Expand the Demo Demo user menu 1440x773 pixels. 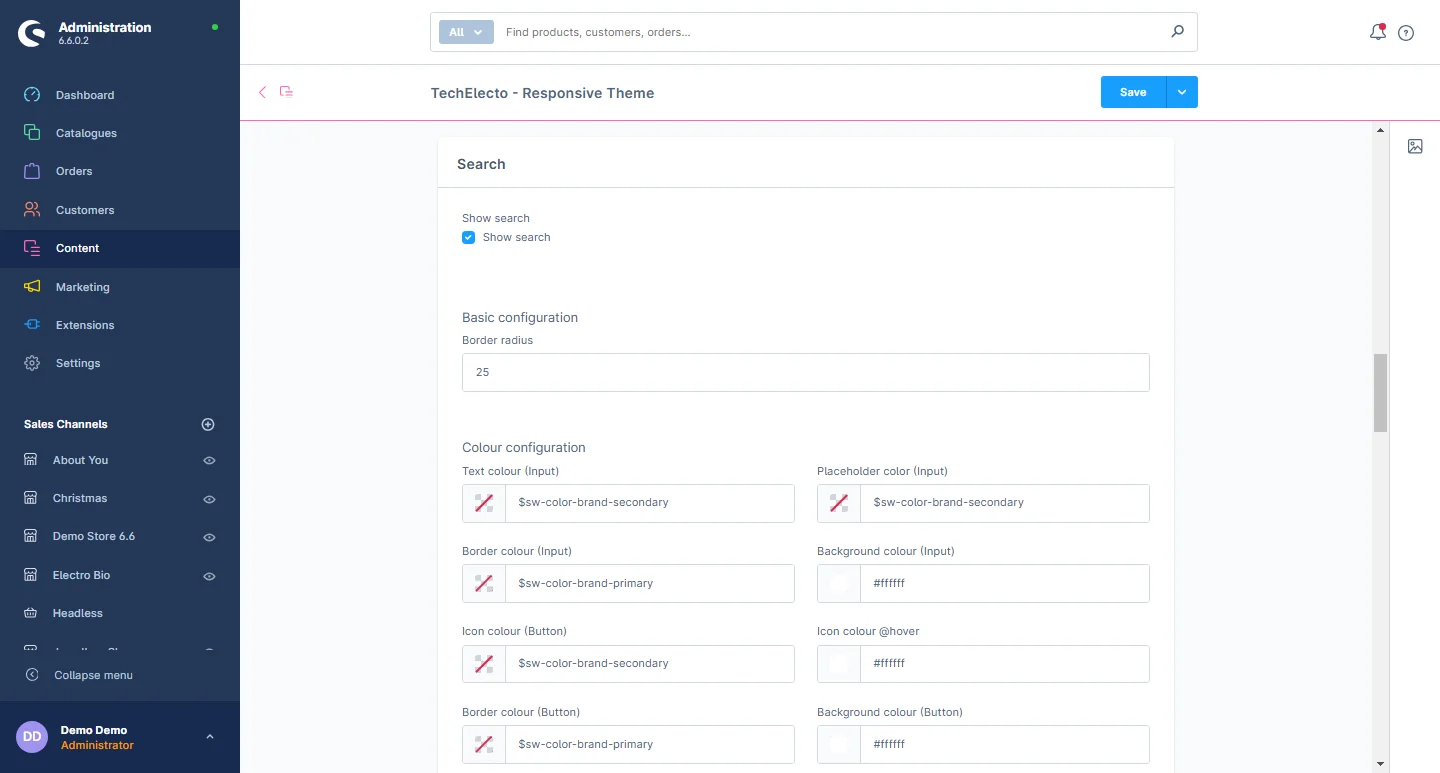210,737
